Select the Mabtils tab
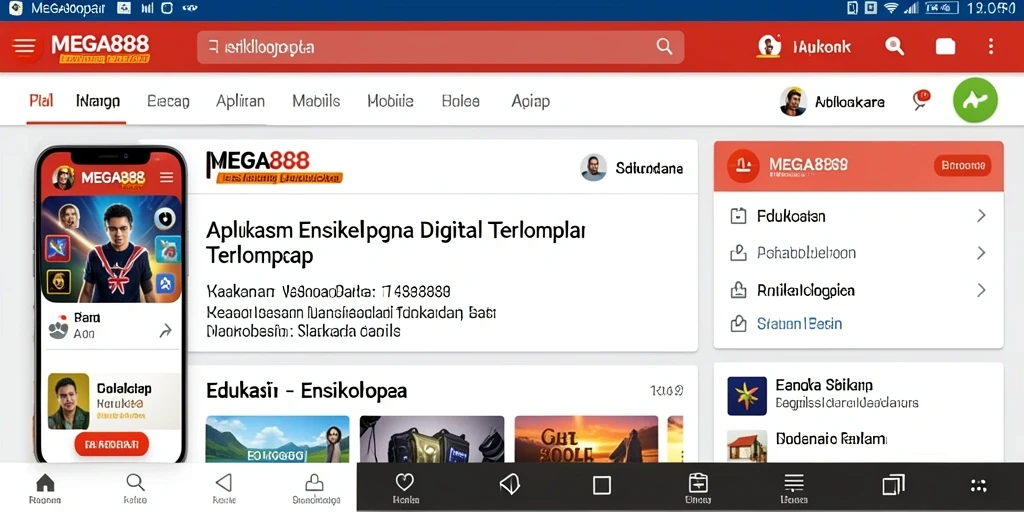The height and width of the screenshot is (512, 1024). click(x=316, y=101)
